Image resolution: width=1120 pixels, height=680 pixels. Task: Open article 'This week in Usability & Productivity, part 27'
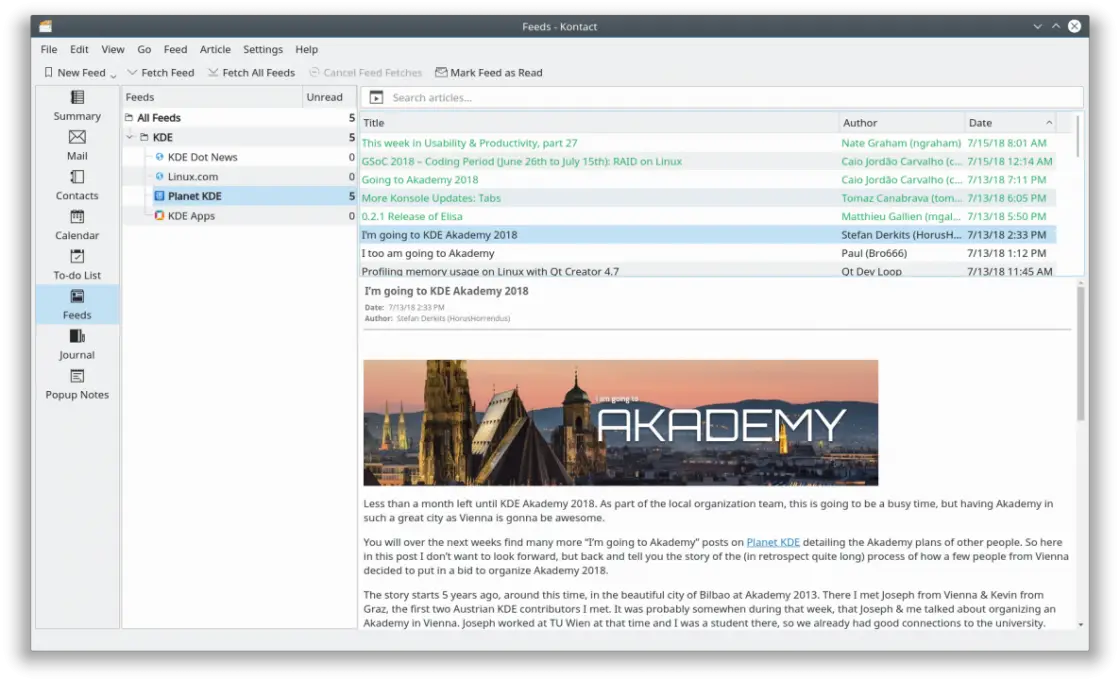tap(708, 143)
